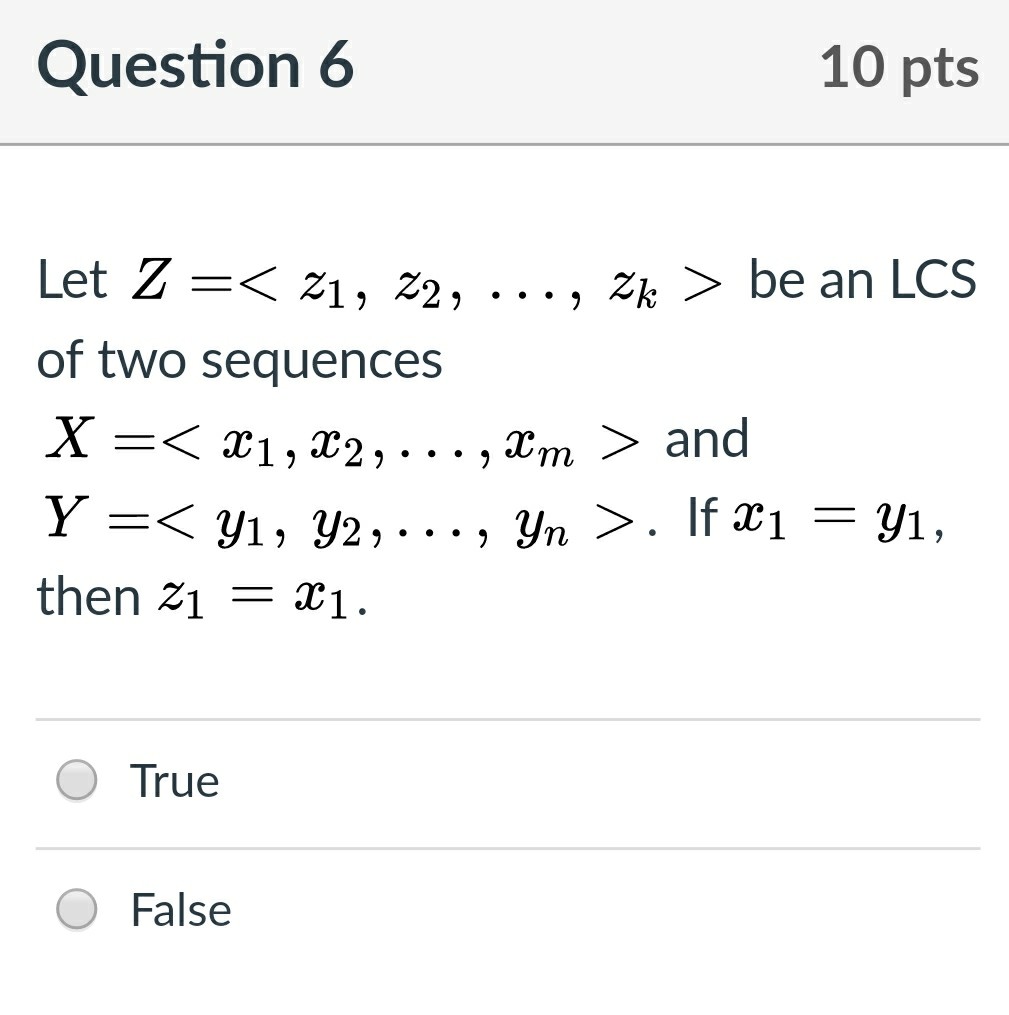Click the Question 6 heading
The height and width of the screenshot is (1015, 1009).
195,65
